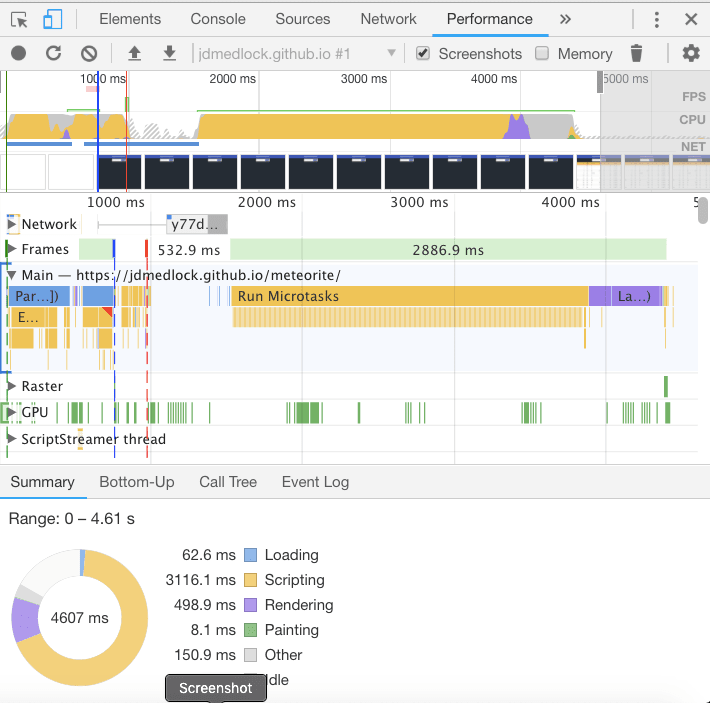Click the 4607 ms donut chart center
Screen dimensions: 710x703
(x=80, y=618)
